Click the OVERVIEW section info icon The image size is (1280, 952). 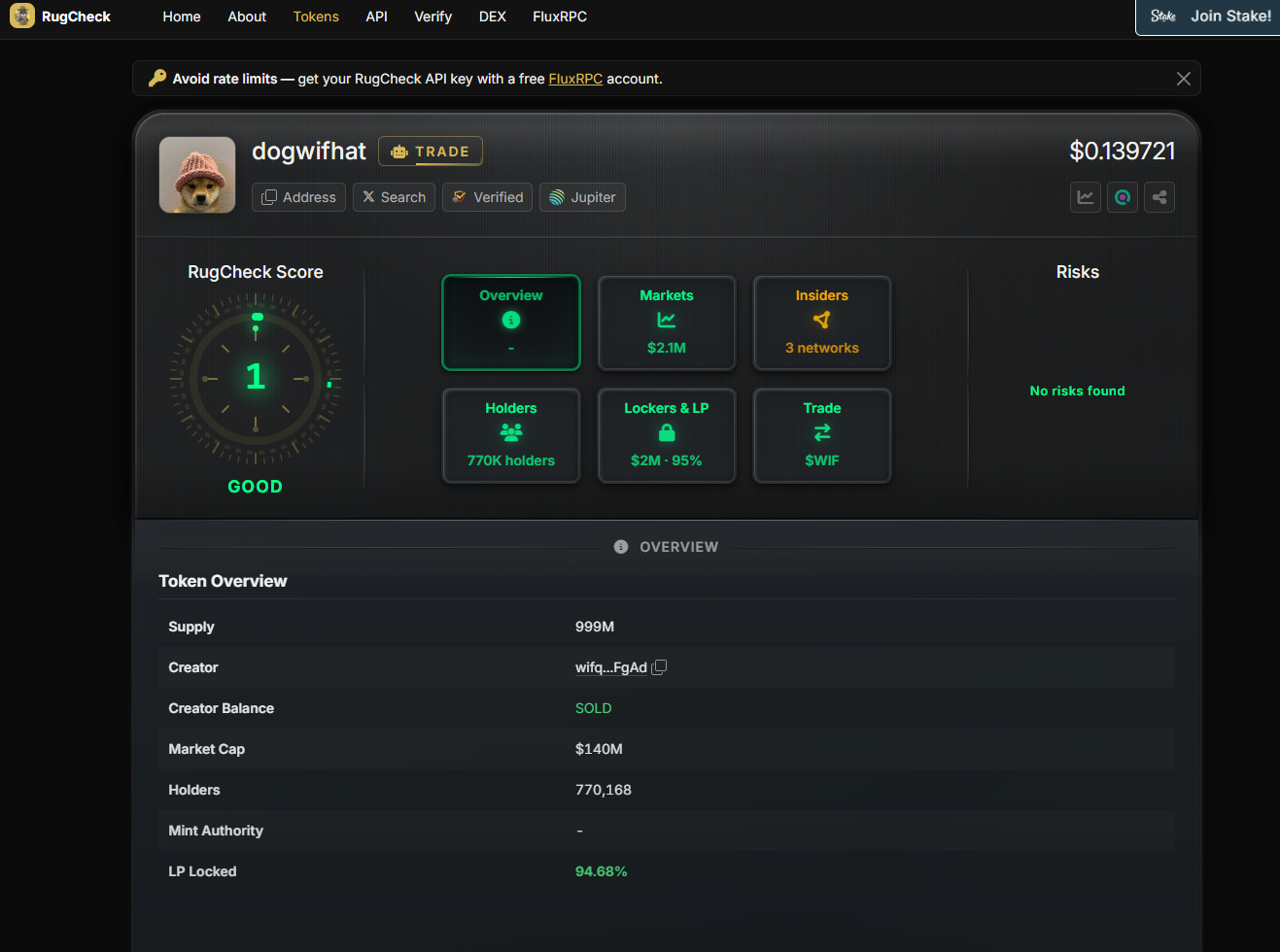coord(621,547)
